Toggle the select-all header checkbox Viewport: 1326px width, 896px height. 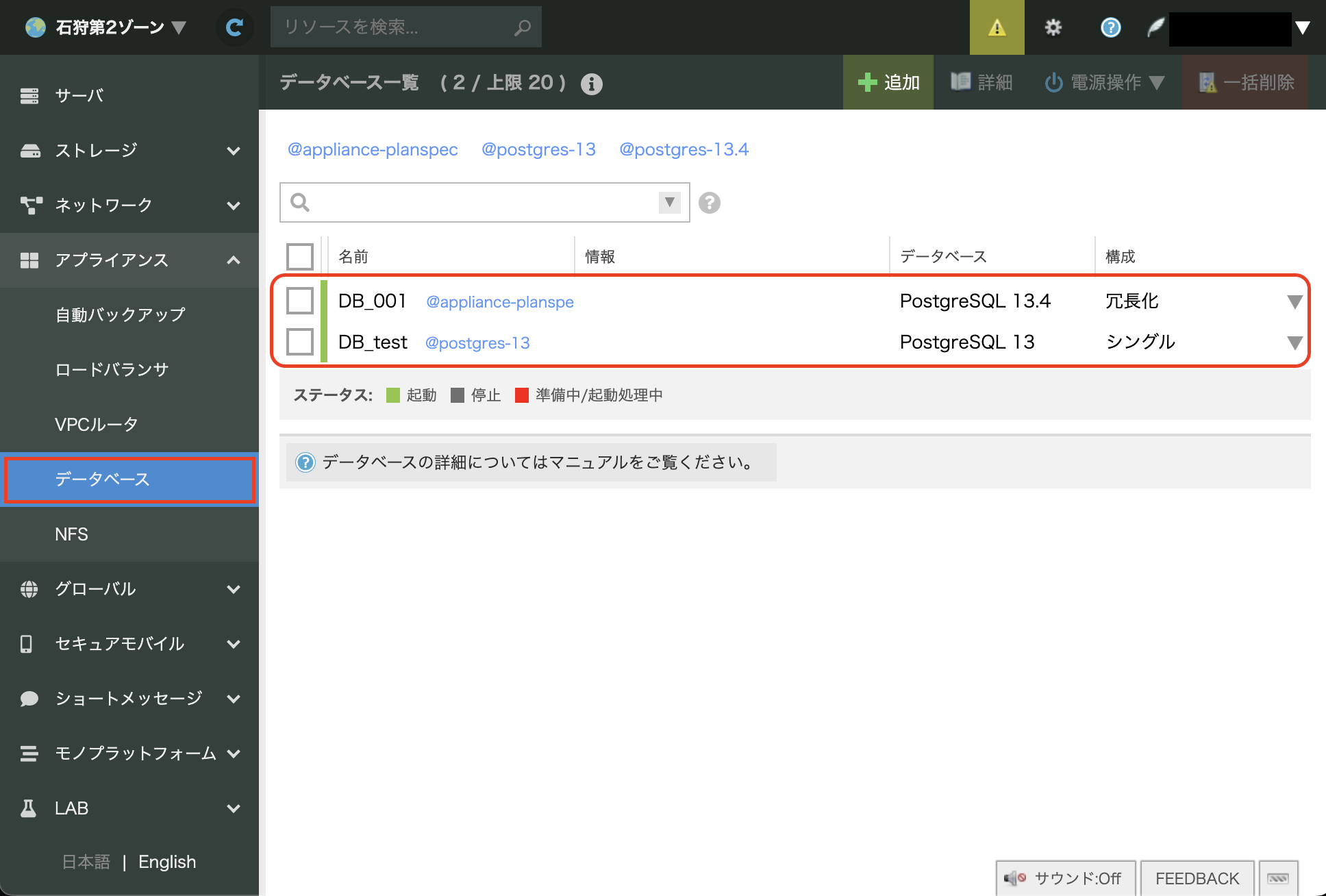click(300, 257)
